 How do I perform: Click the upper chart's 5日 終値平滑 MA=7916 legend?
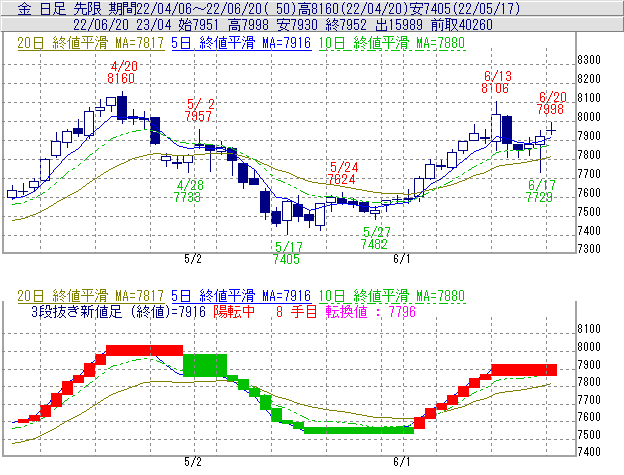[241, 43]
